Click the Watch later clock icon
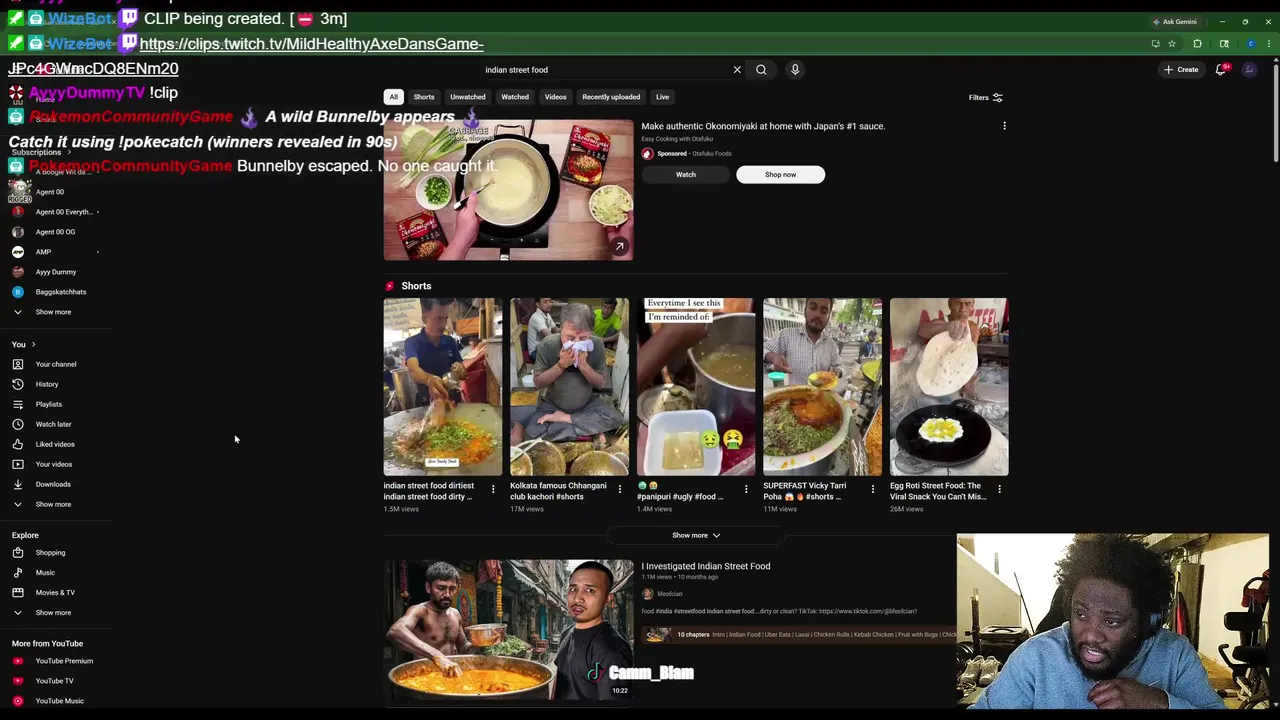Image resolution: width=1280 pixels, height=720 pixels. (x=18, y=424)
